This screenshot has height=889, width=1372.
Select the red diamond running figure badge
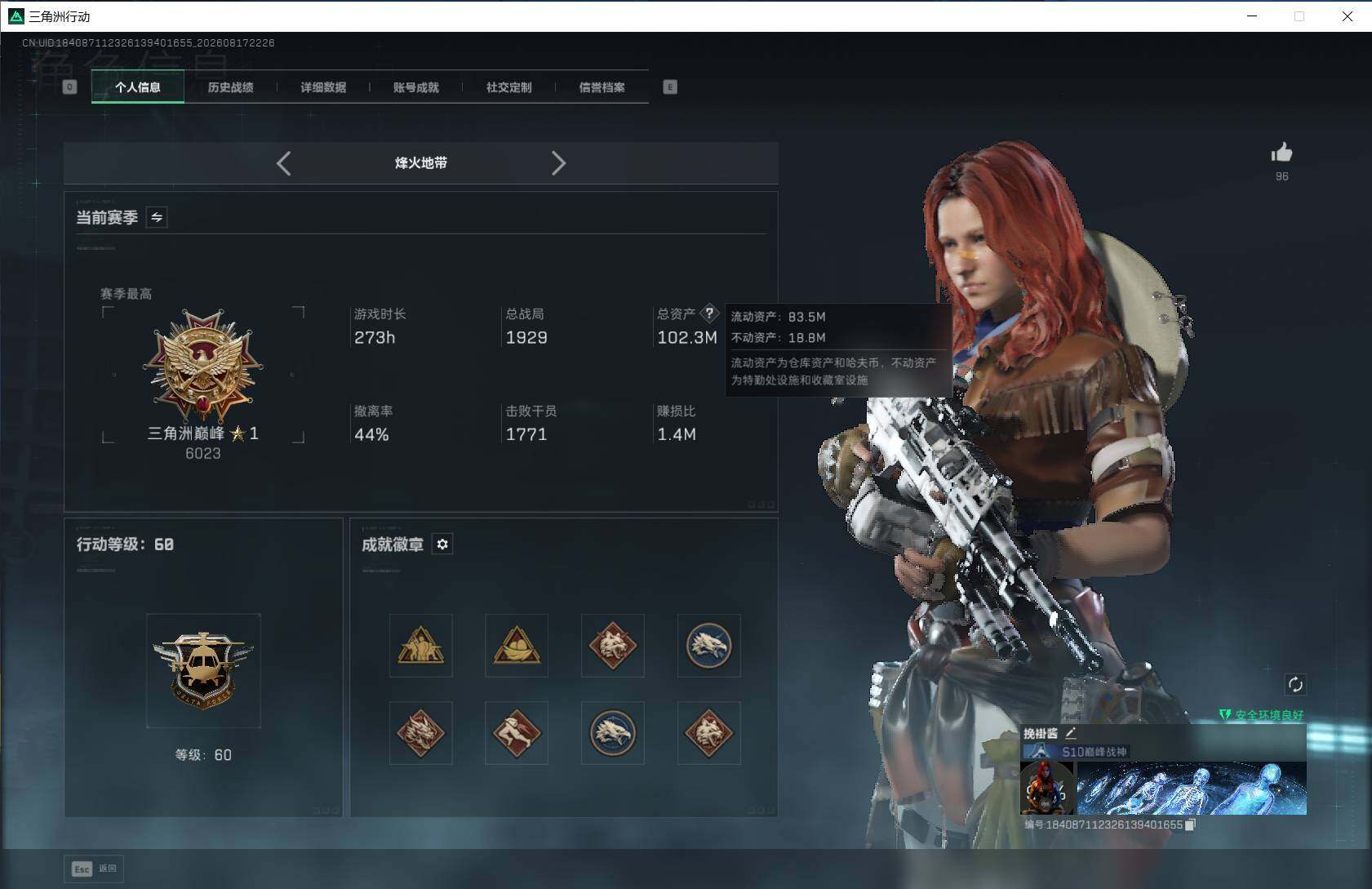[517, 733]
